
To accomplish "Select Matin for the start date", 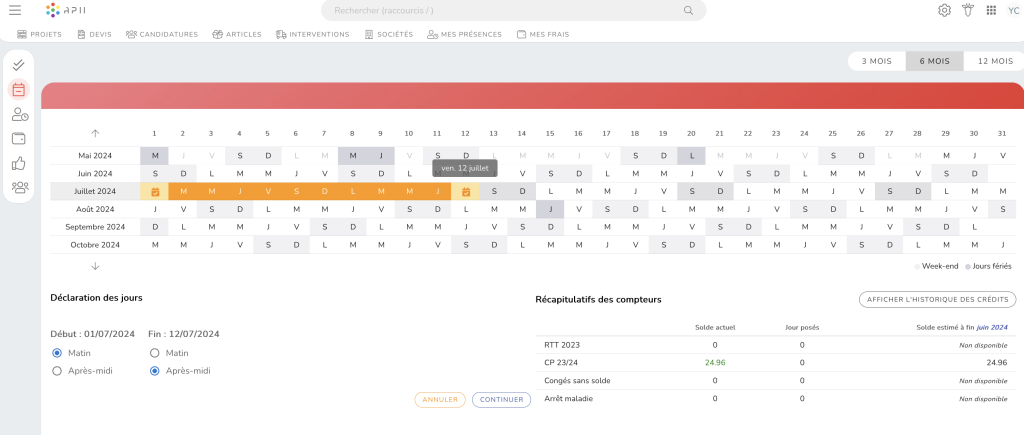I will click(x=56, y=353).
